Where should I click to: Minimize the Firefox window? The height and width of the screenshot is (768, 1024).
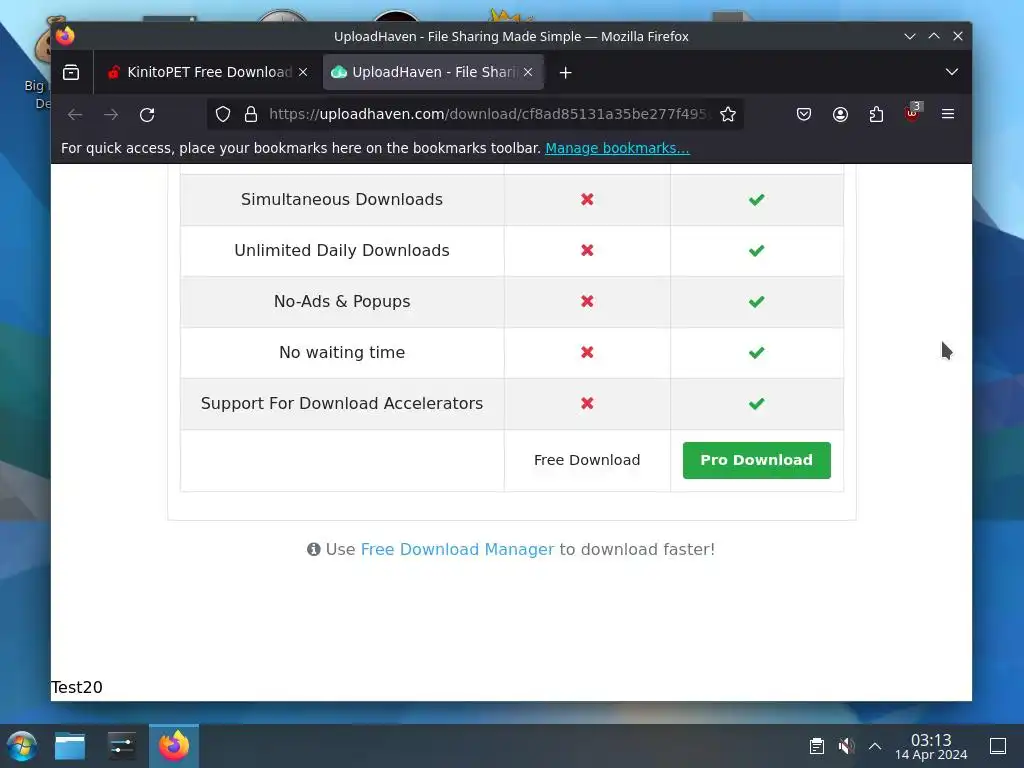coord(910,37)
